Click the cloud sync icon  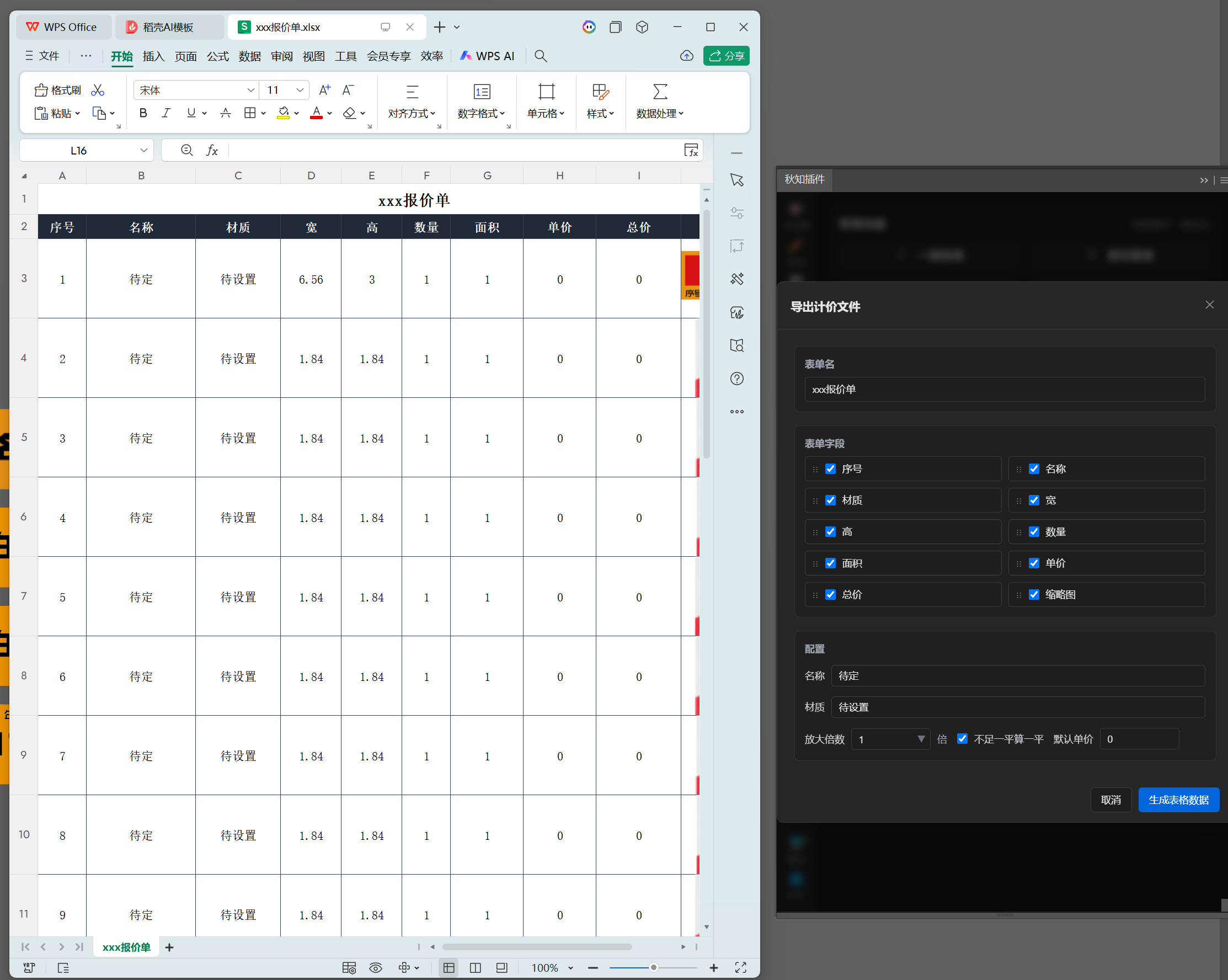point(686,56)
